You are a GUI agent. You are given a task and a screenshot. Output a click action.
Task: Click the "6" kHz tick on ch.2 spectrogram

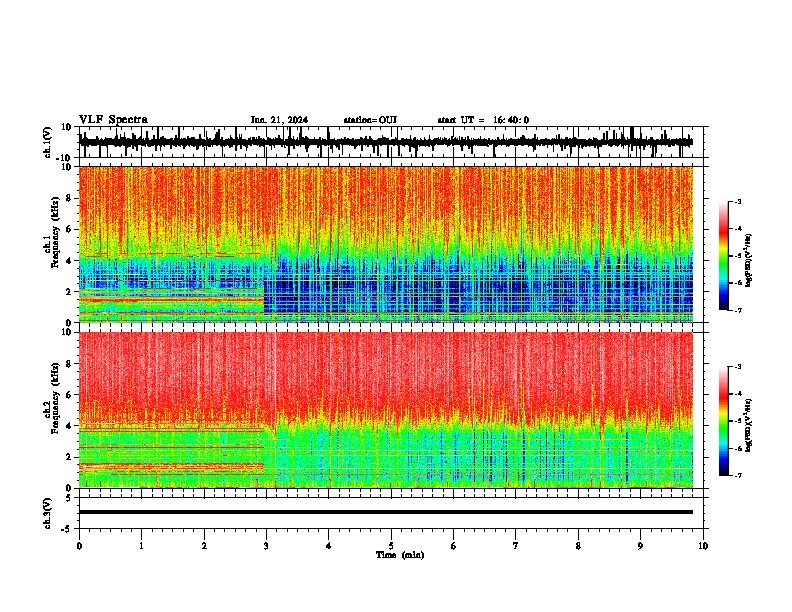coord(69,395)
